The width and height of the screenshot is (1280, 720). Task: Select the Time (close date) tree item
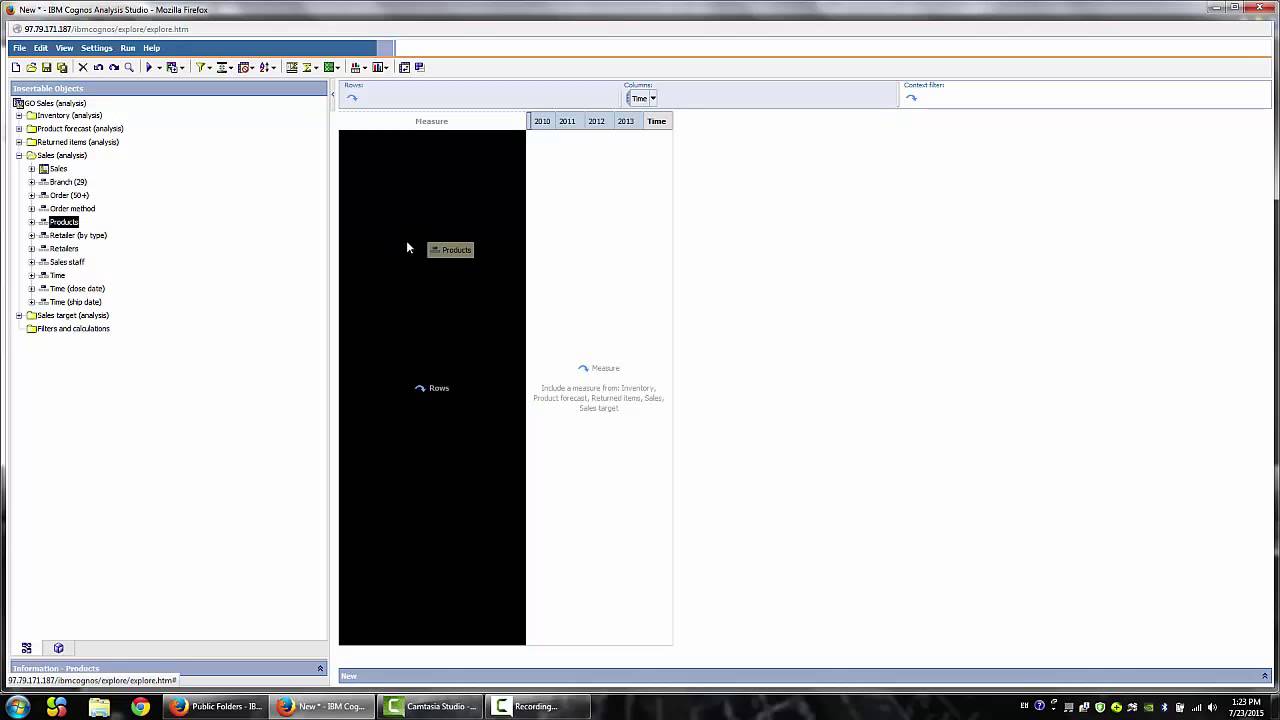77,289
